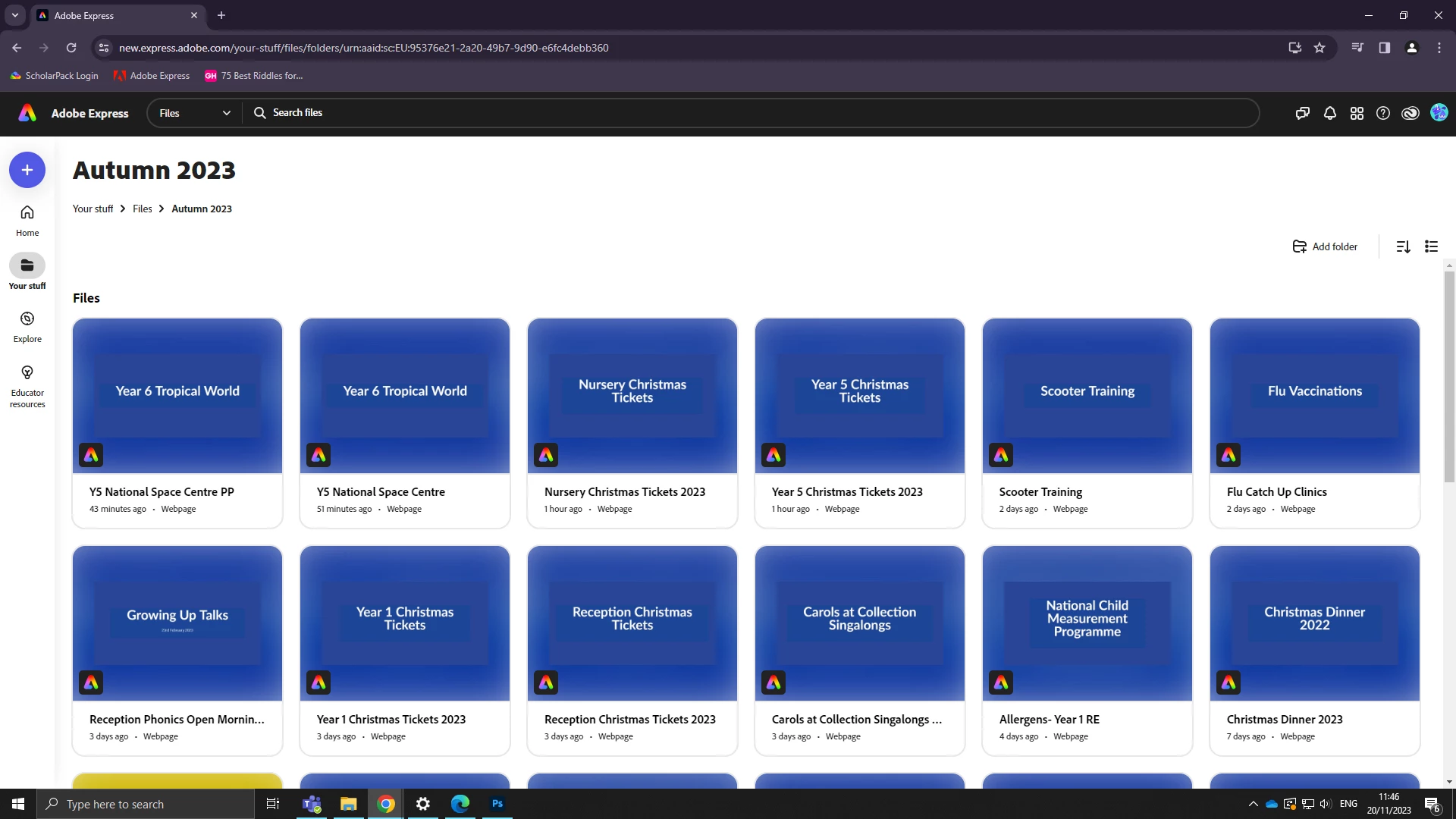Click the Add folder button
1456x819 pixels.
point(1325,246)
